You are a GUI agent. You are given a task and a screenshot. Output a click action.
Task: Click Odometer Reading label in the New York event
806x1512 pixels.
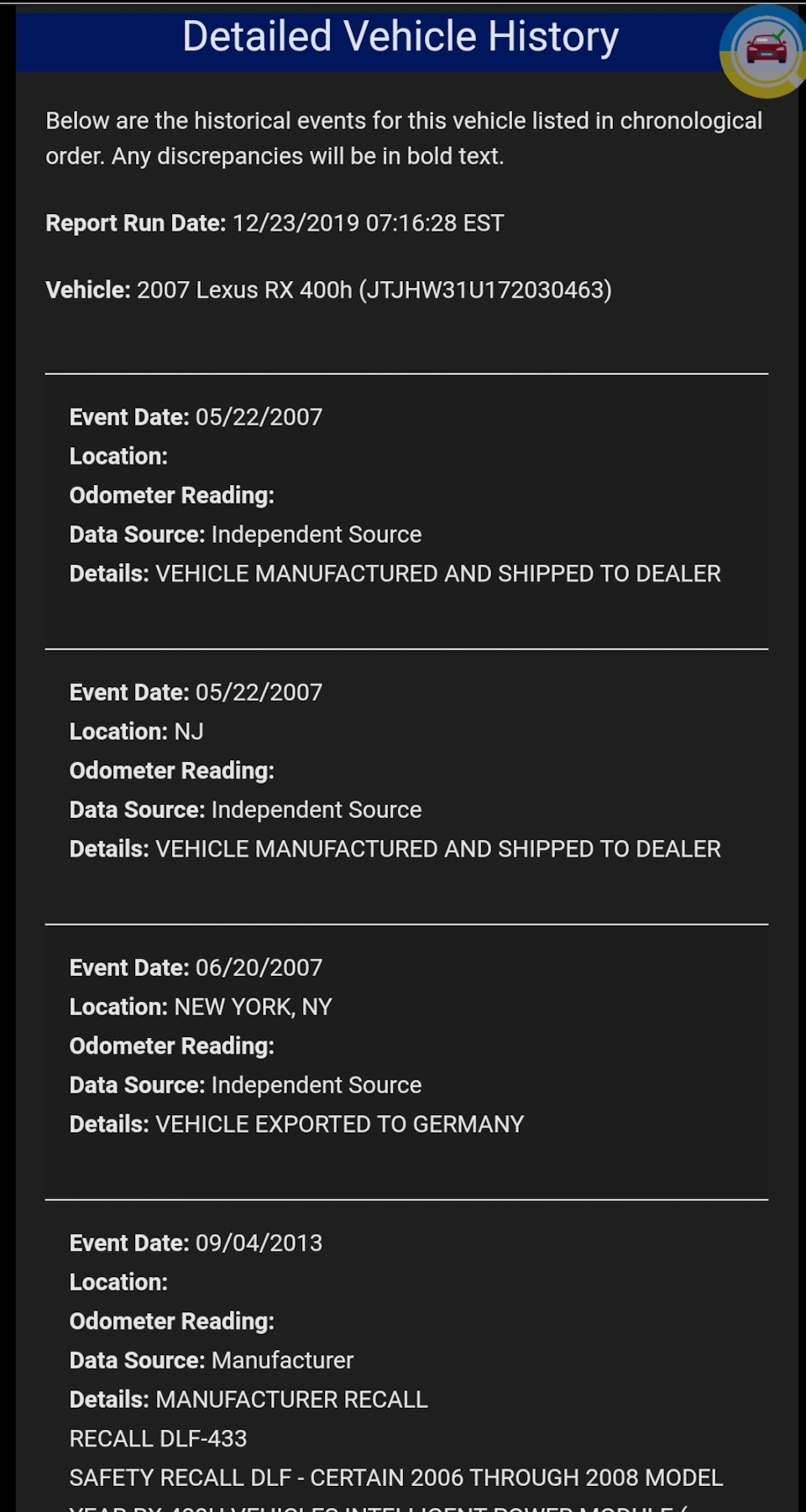(x=171, y=1046)
